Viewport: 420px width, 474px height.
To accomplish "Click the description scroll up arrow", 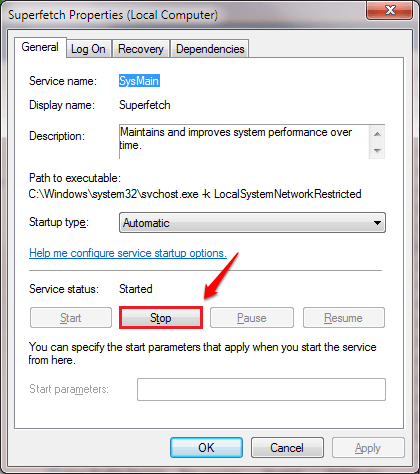I will coord(377,134).
